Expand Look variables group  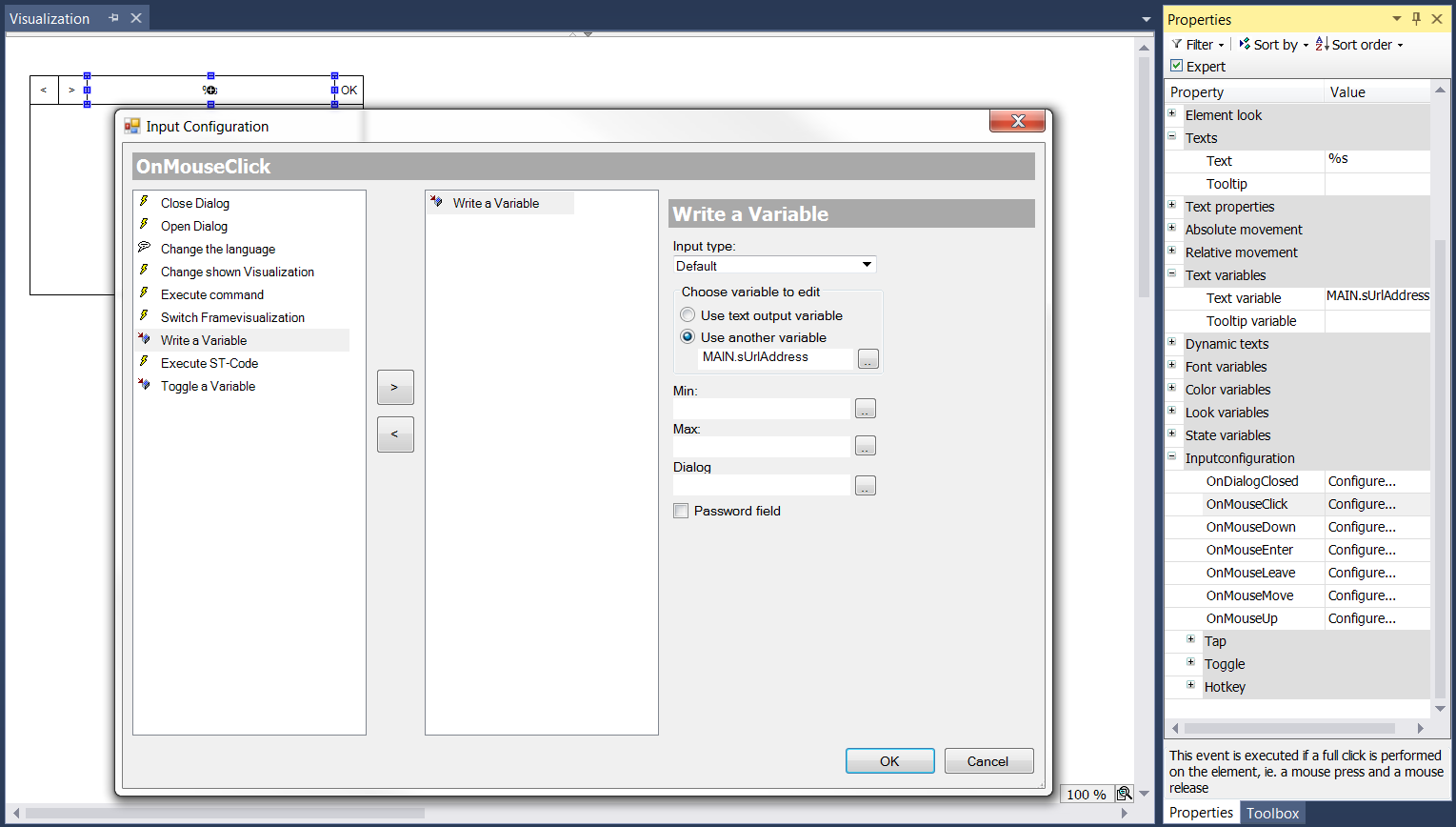pos(1172,412)
